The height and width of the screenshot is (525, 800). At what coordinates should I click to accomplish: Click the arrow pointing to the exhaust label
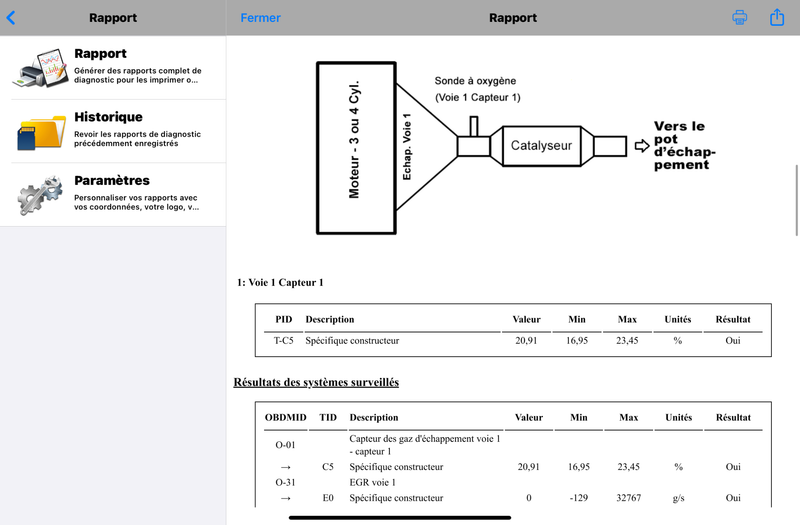pos(641,146)
